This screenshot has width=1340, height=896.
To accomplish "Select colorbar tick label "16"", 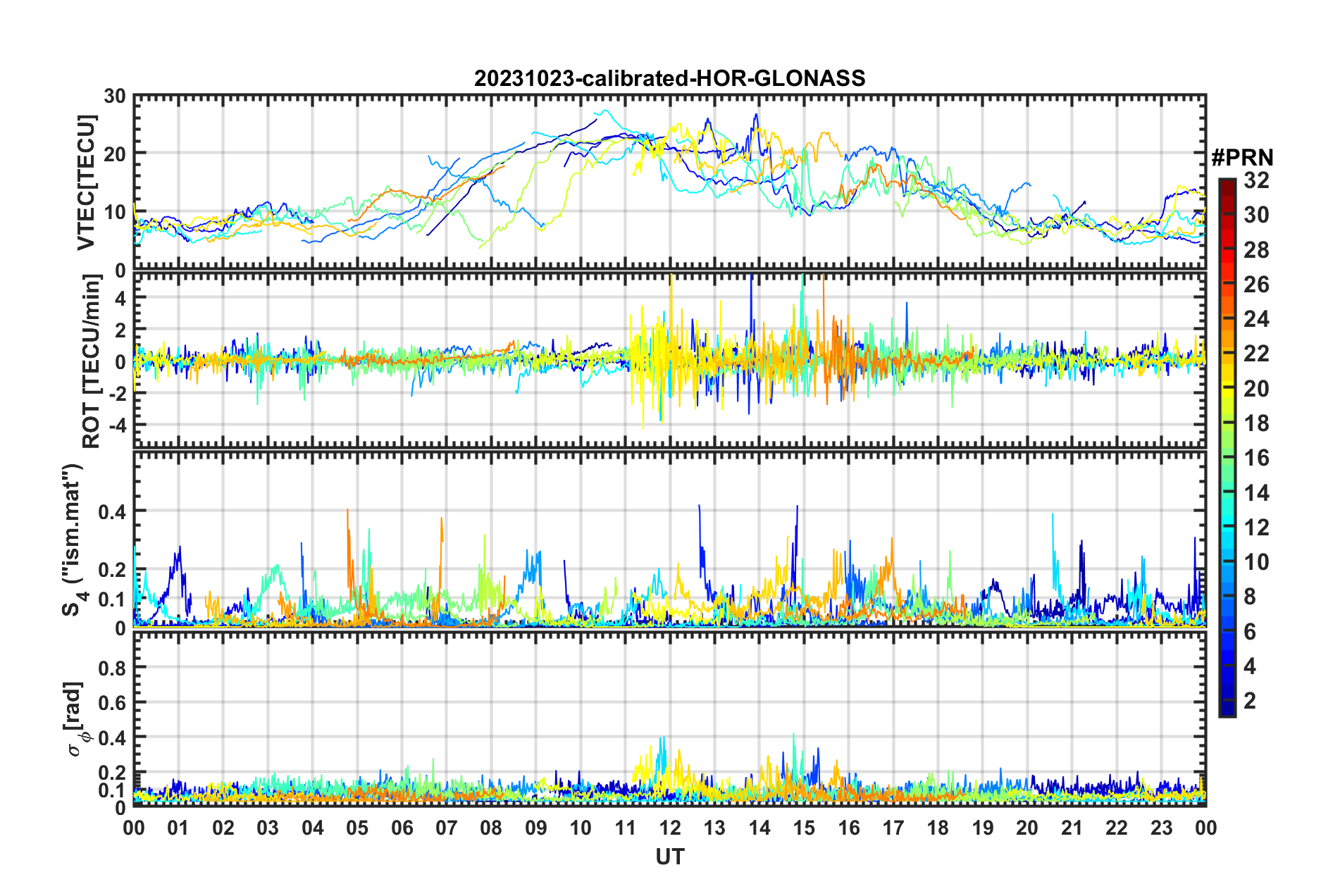I will click(1257, 458).
